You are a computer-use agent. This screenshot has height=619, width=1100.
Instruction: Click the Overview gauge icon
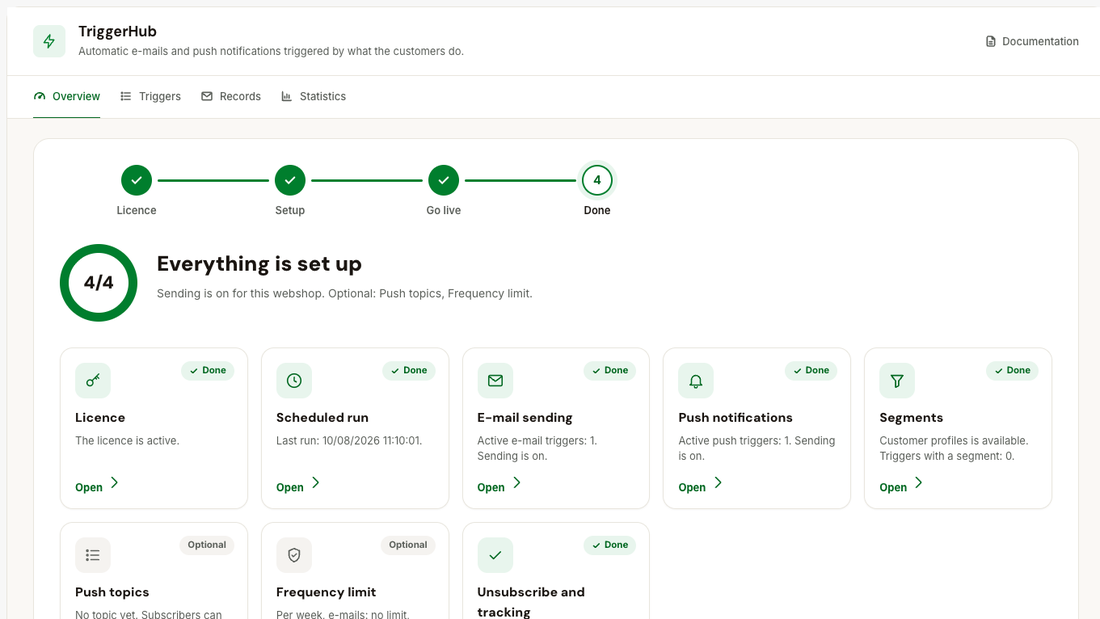click(39, 96)
